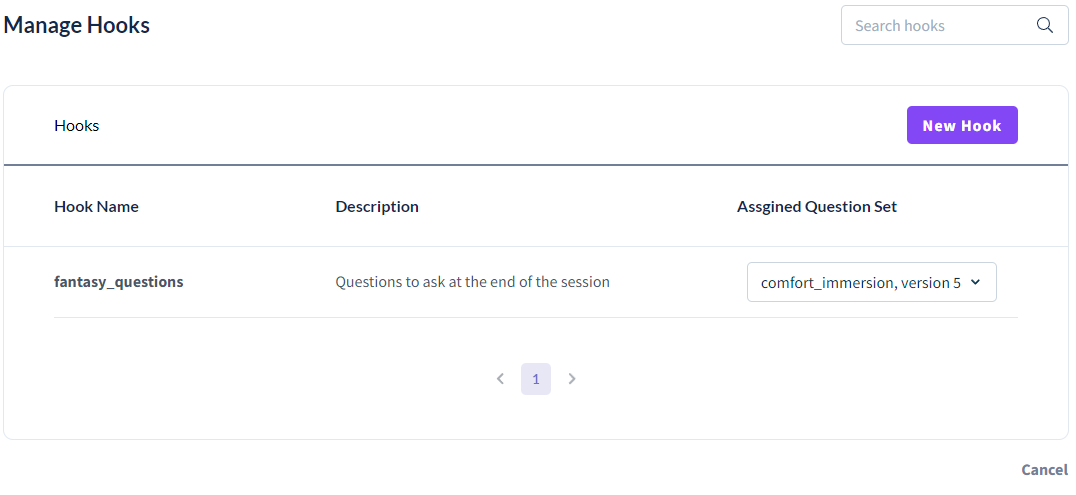Open the fantasy_questions hook name
Viewport: 1076px width, 495px height.
coord(119,281)
